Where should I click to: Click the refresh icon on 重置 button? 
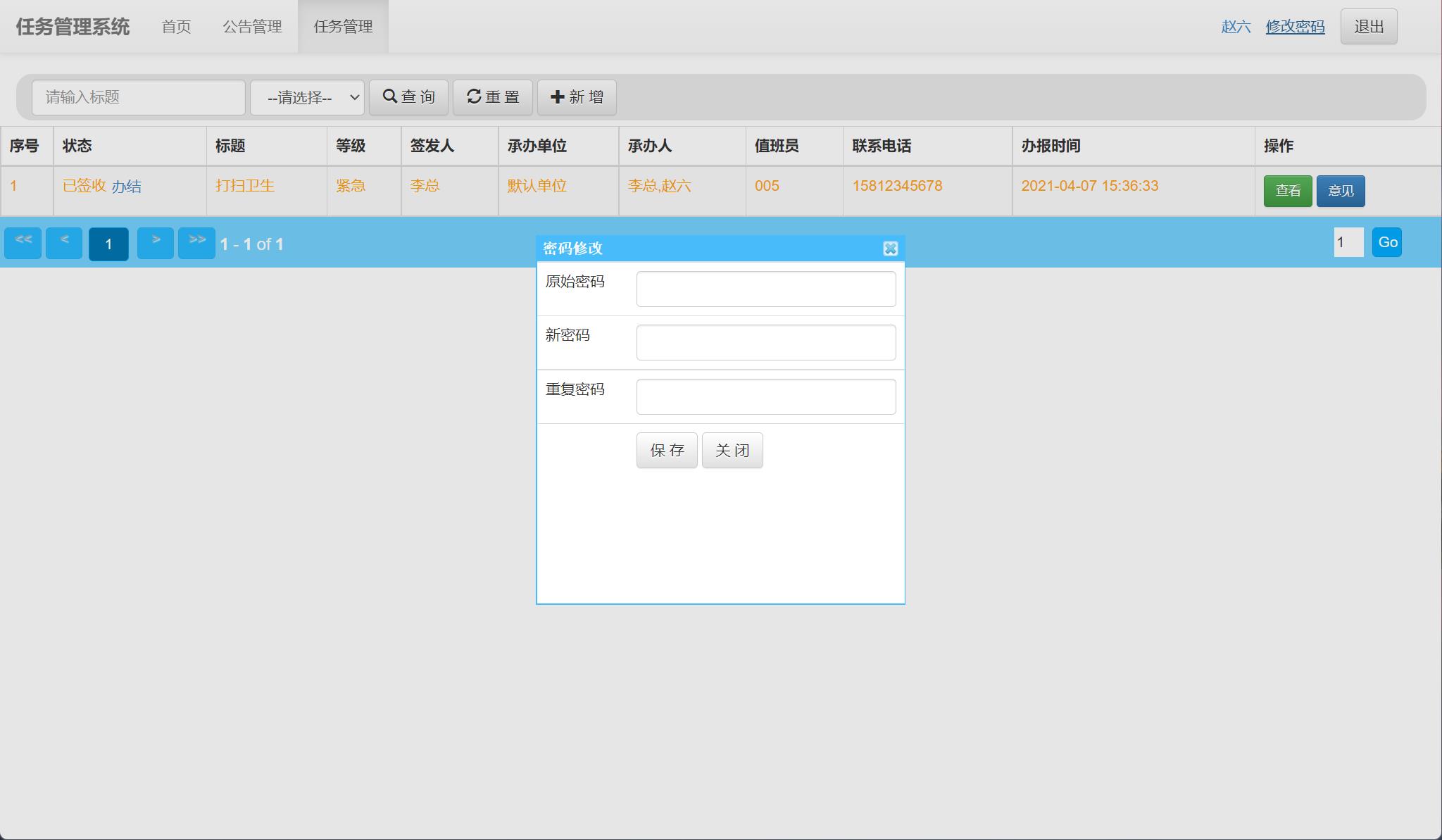tap(475, 97)
